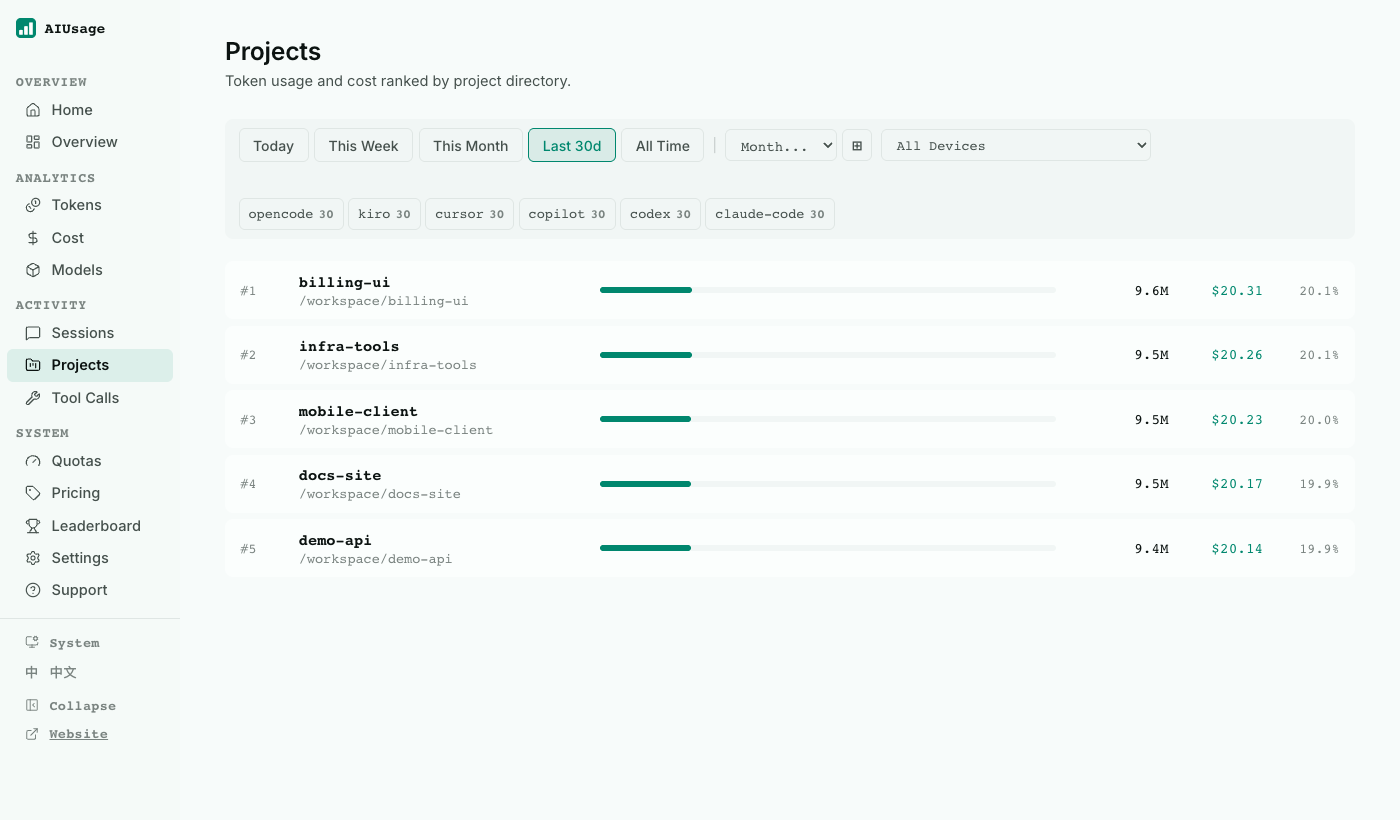The image size is (1400, 820).
Task: Click the Projects folder icon
Action: click(x=33, y=365)
